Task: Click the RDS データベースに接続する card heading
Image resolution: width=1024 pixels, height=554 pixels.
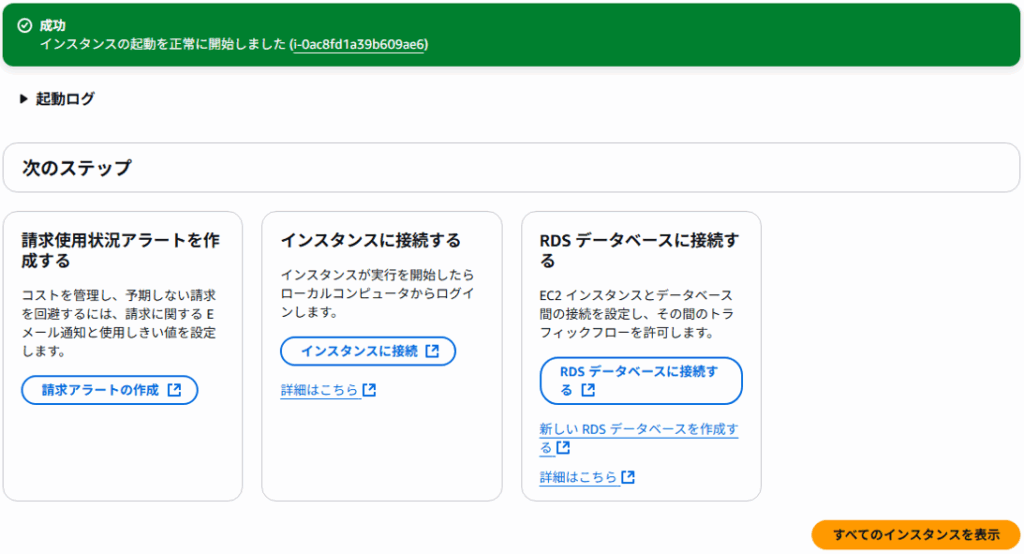Action: 638,250
